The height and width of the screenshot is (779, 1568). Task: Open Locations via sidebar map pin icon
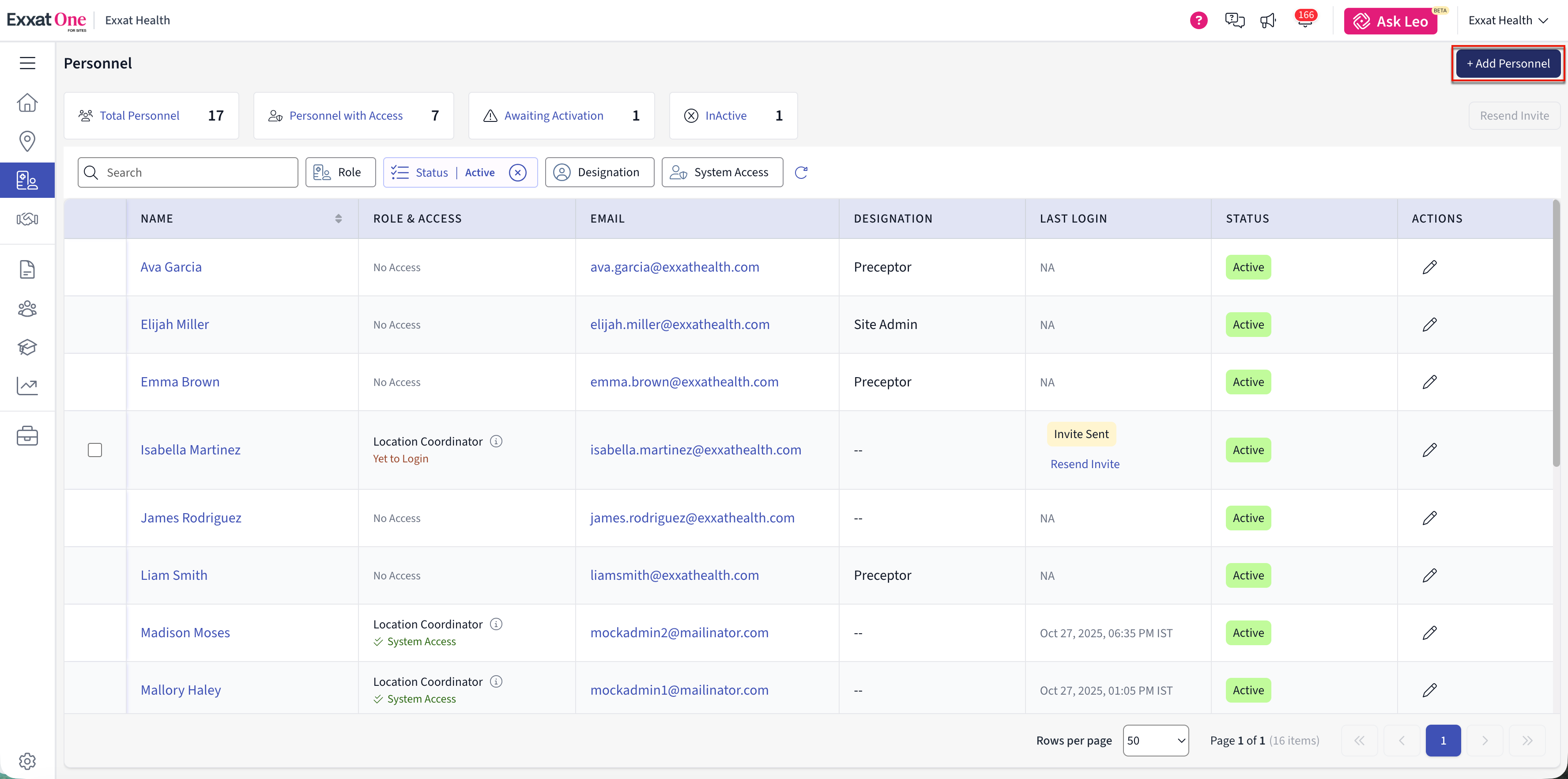[x=27, y=141]
